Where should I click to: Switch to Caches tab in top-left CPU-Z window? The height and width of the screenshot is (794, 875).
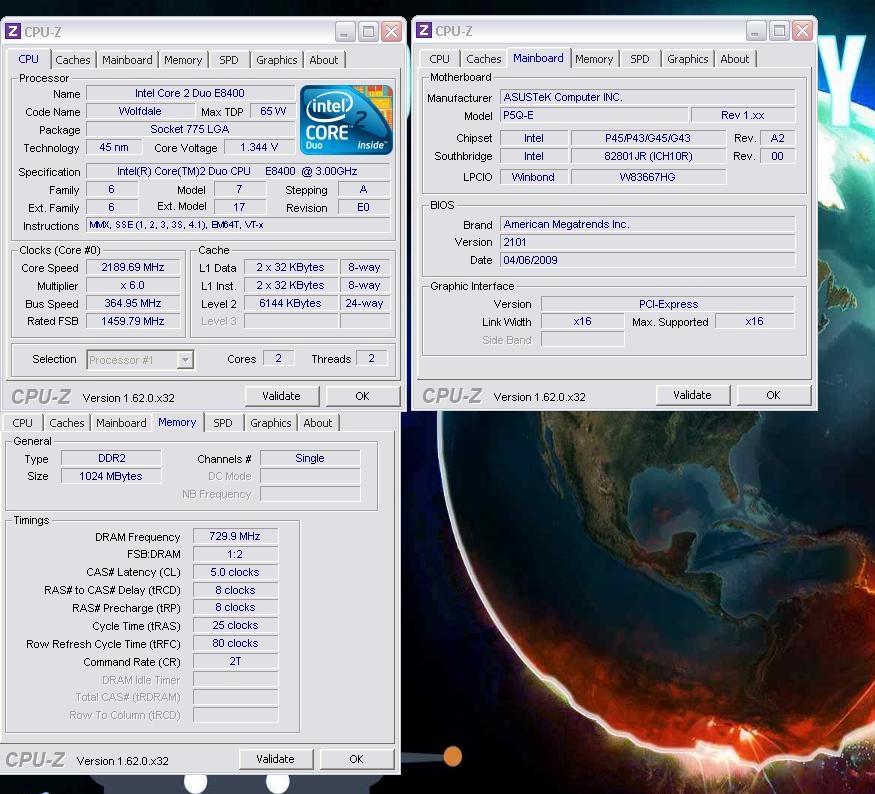pyautogui.click(x=73, y=60)
